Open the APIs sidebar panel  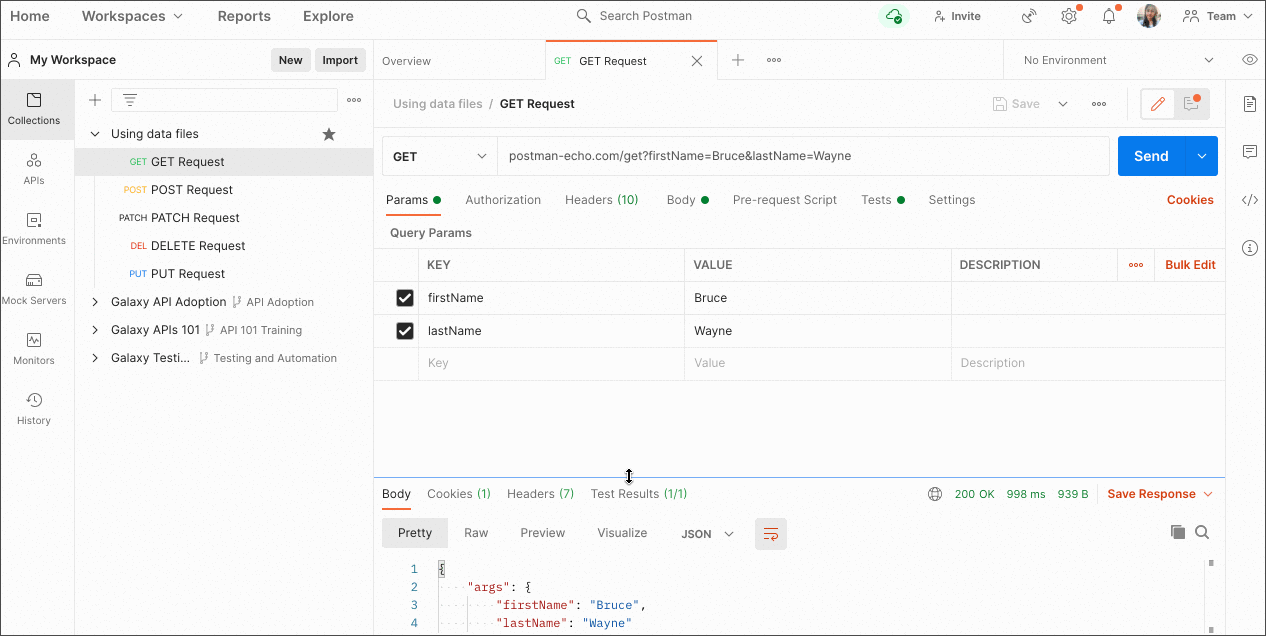[x=34, y=169]
